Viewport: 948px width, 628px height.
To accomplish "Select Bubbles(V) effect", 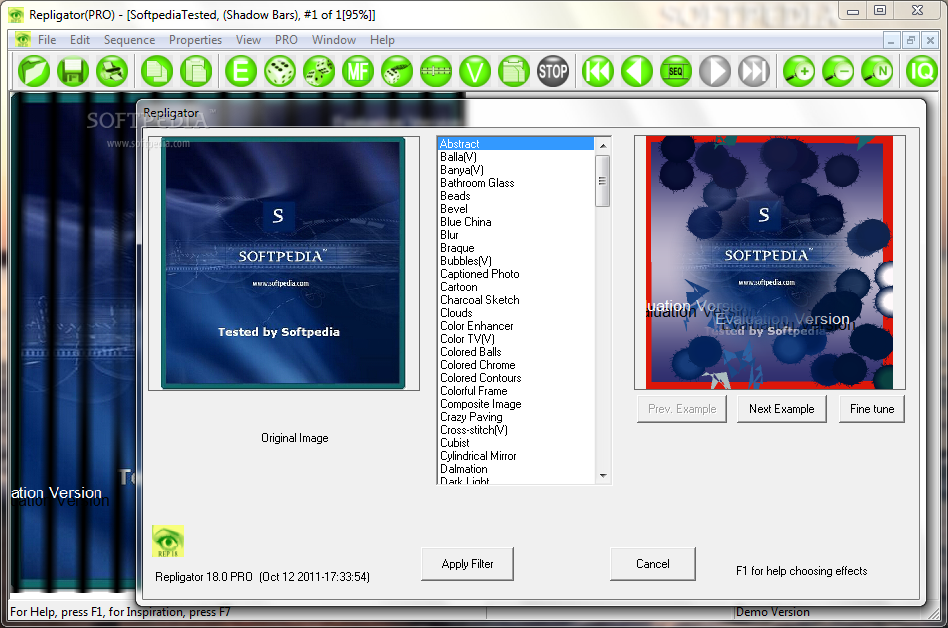I will 515,261.
